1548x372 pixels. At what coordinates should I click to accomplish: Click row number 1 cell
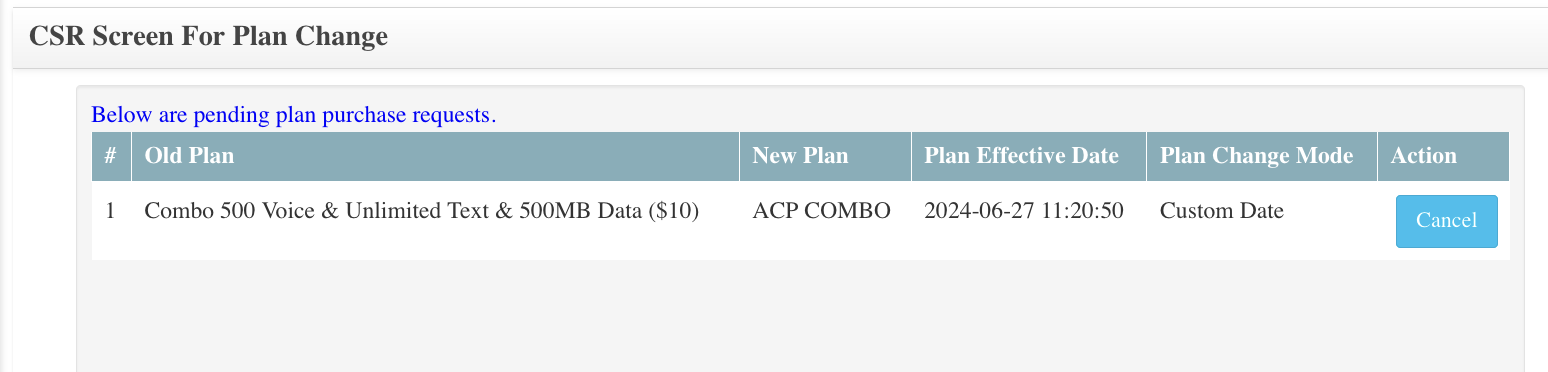(x=111, y=221)
